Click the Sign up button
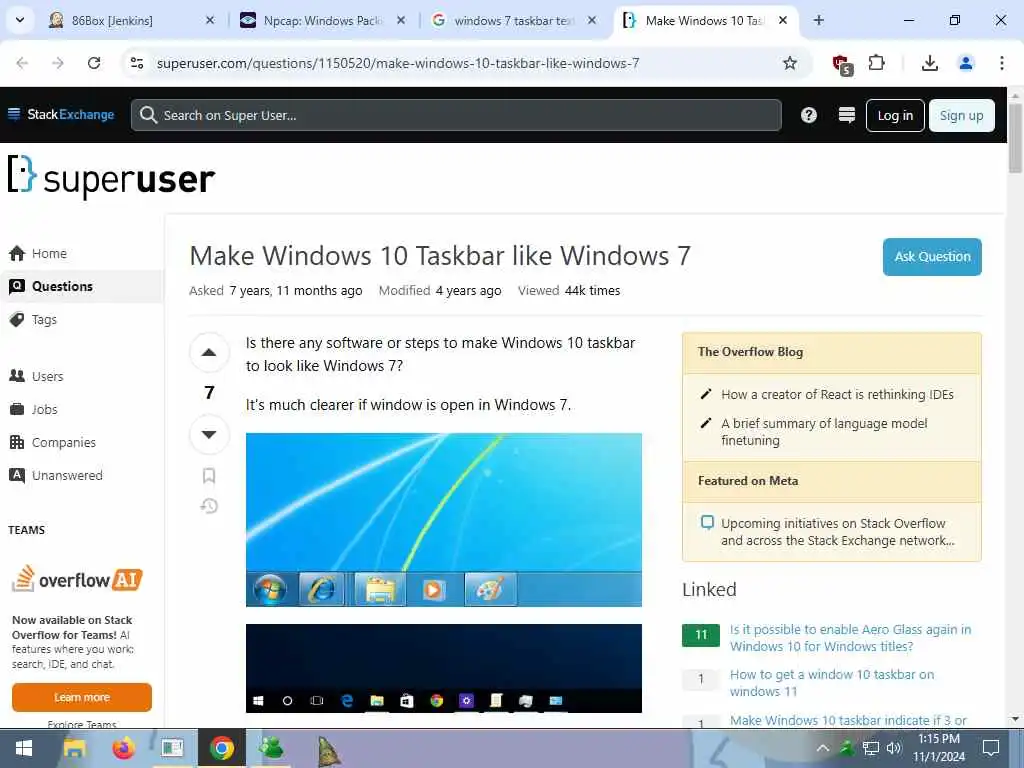 tap(961, 116)
